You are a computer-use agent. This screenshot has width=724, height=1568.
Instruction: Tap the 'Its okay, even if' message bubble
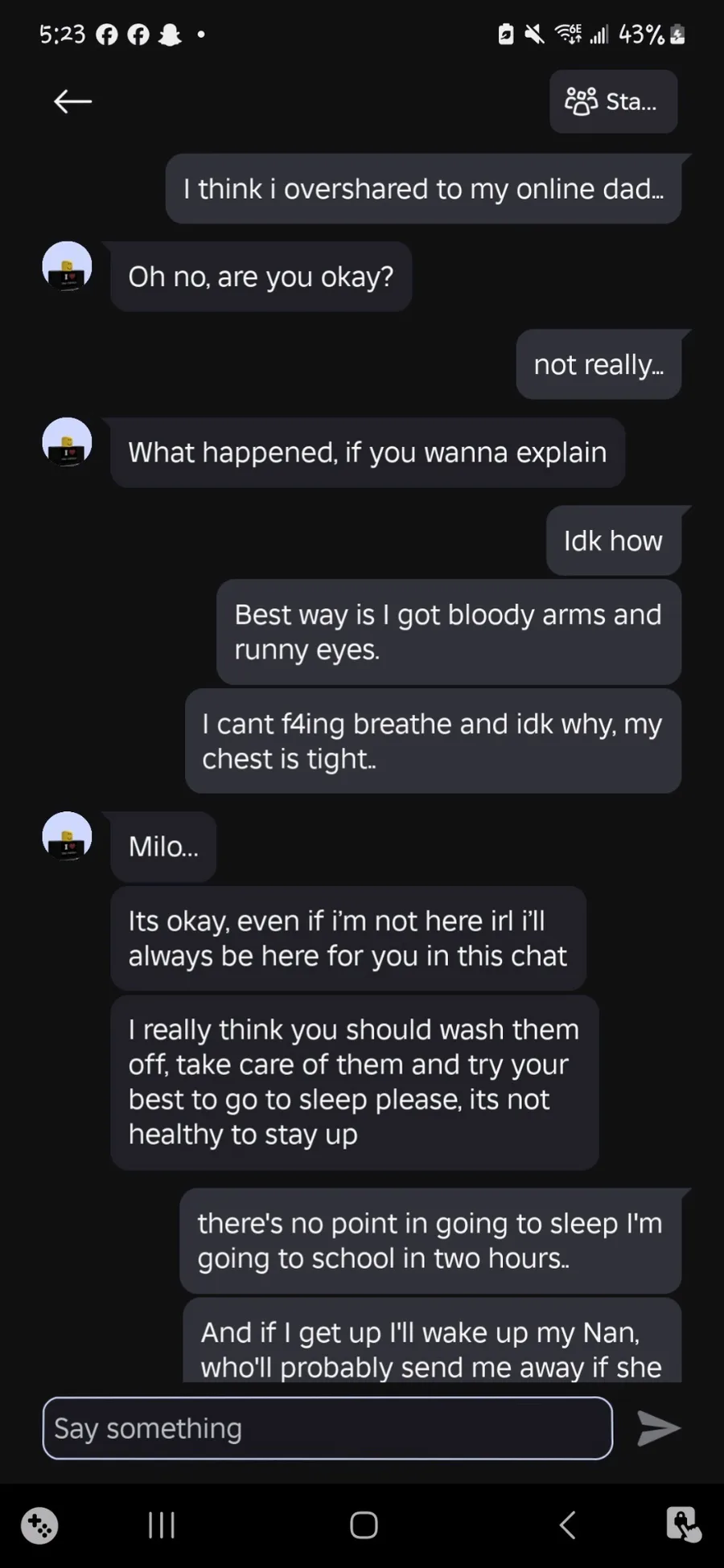pyautogui.click(x=348, y=938)
